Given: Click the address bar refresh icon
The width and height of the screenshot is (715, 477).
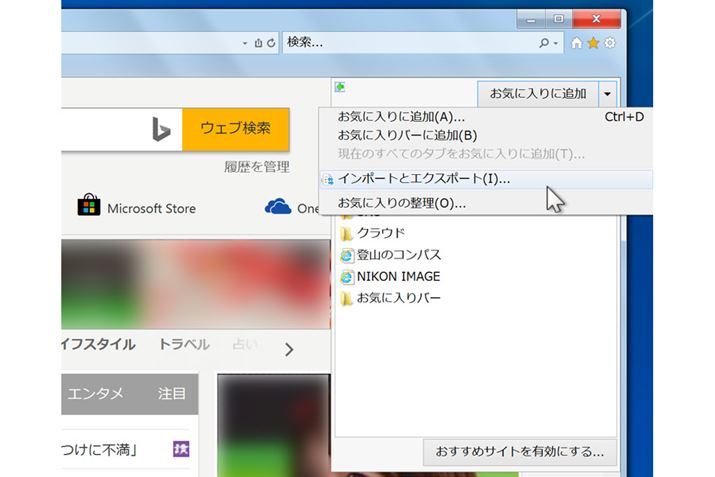Looking at the screenshot, I should [271, 43].
